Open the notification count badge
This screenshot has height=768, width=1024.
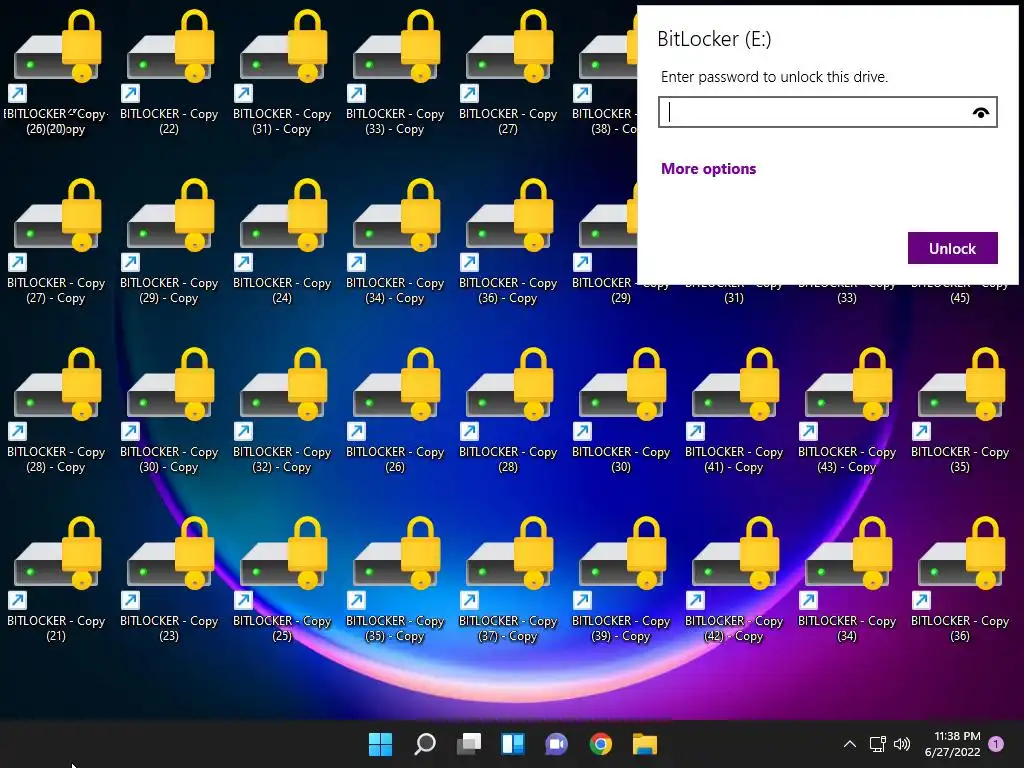[x=996, y=744]
